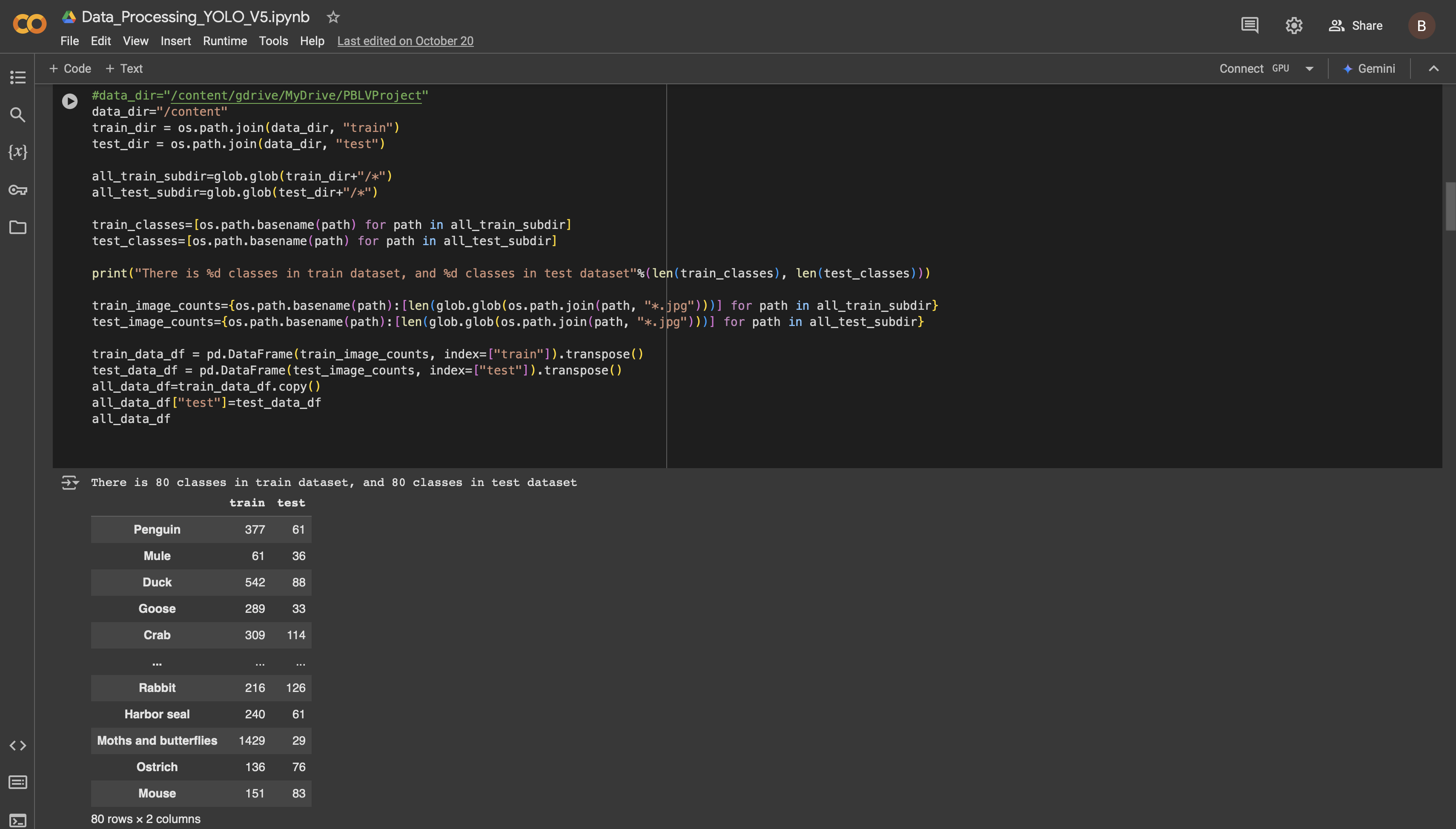The width and height of the screenshot is (1456, 829).
Task: Add a new code cell
Action: [69, 69]
